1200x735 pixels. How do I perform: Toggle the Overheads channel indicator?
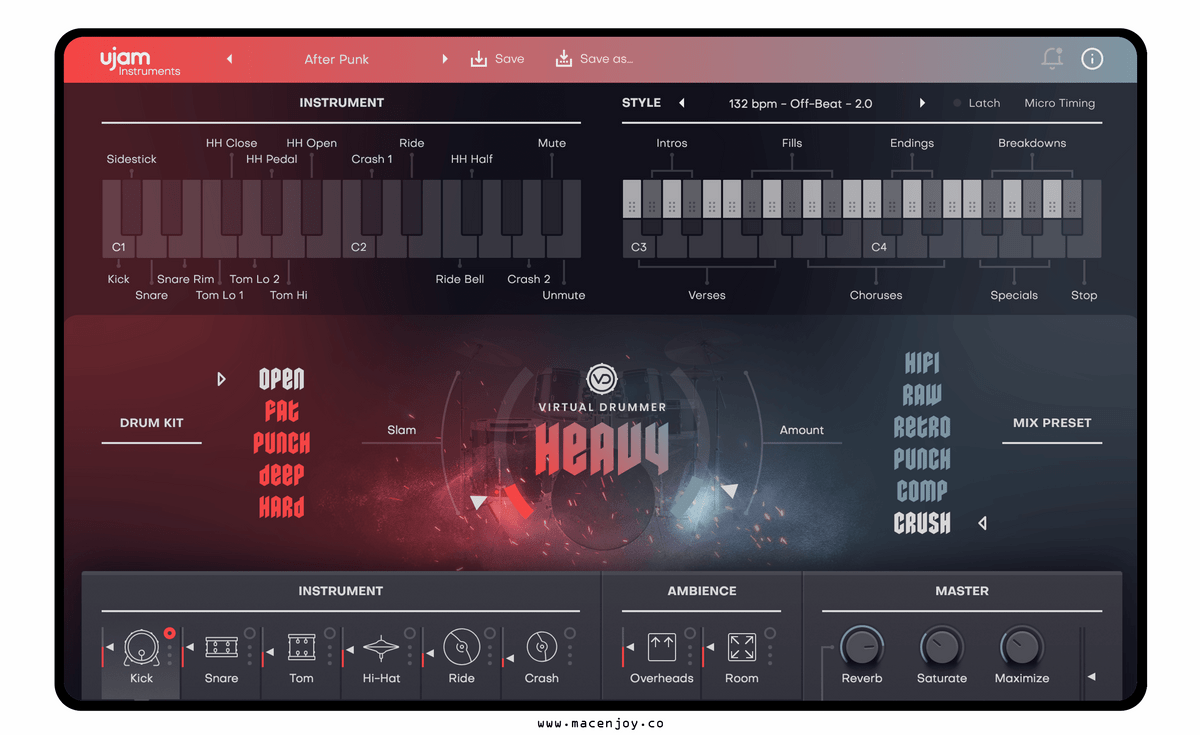689,633
